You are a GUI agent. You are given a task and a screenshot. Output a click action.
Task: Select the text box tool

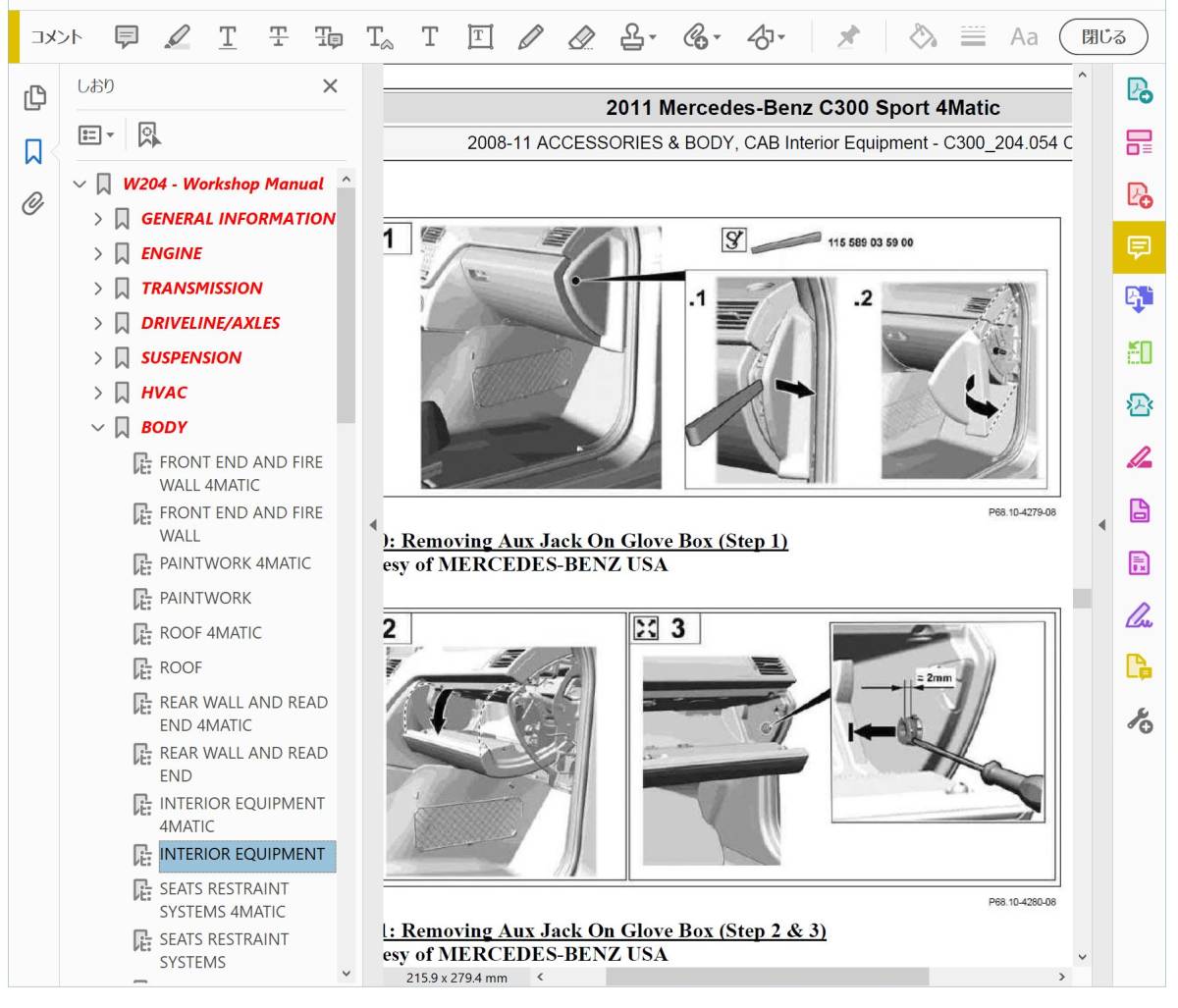click(x=480, y=37)
